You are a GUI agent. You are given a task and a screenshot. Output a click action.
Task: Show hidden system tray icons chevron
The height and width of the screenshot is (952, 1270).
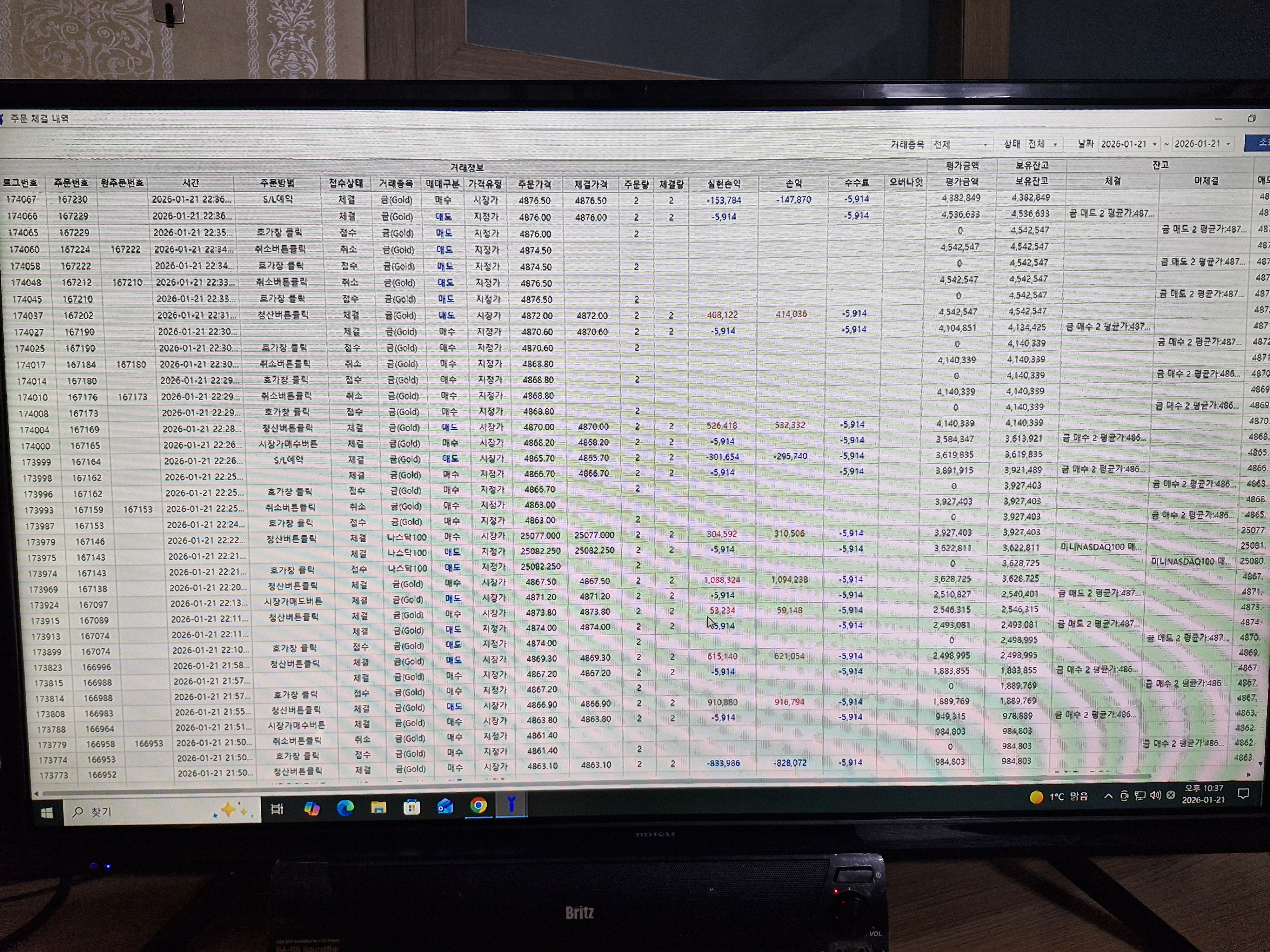[1108, 796]
